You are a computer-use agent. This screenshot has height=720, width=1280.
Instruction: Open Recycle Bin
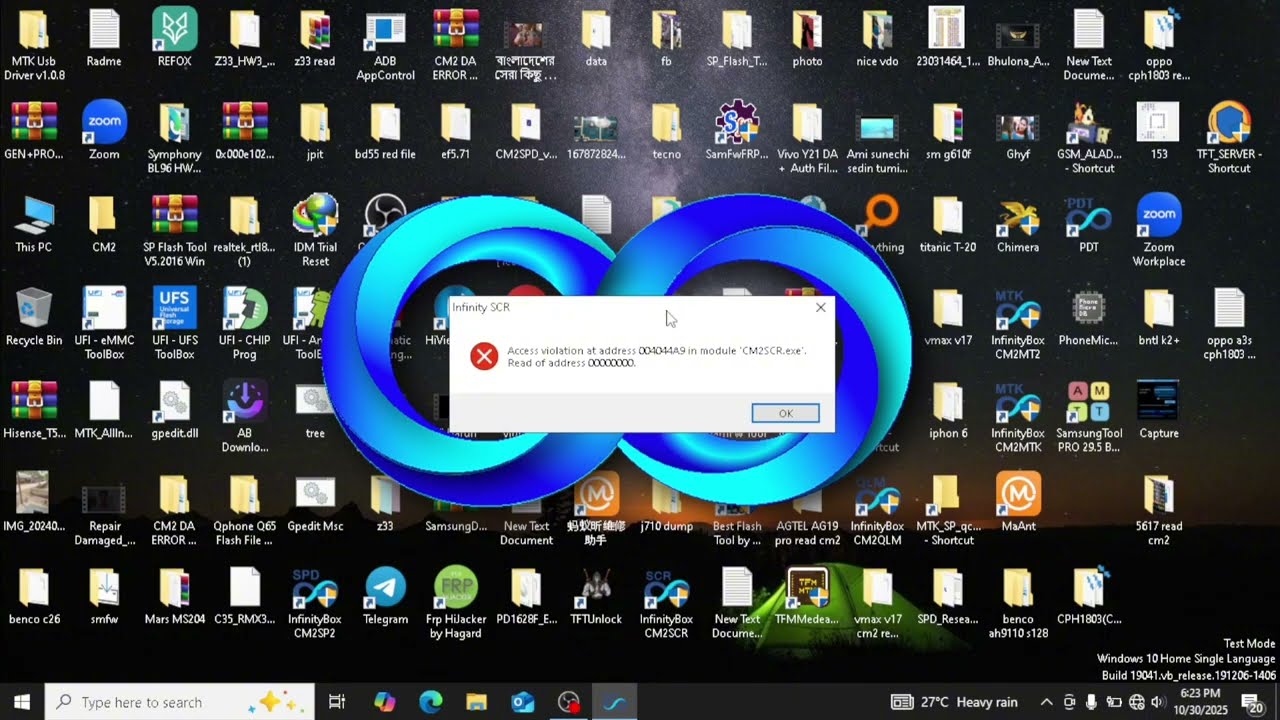(x=34, y=317)
